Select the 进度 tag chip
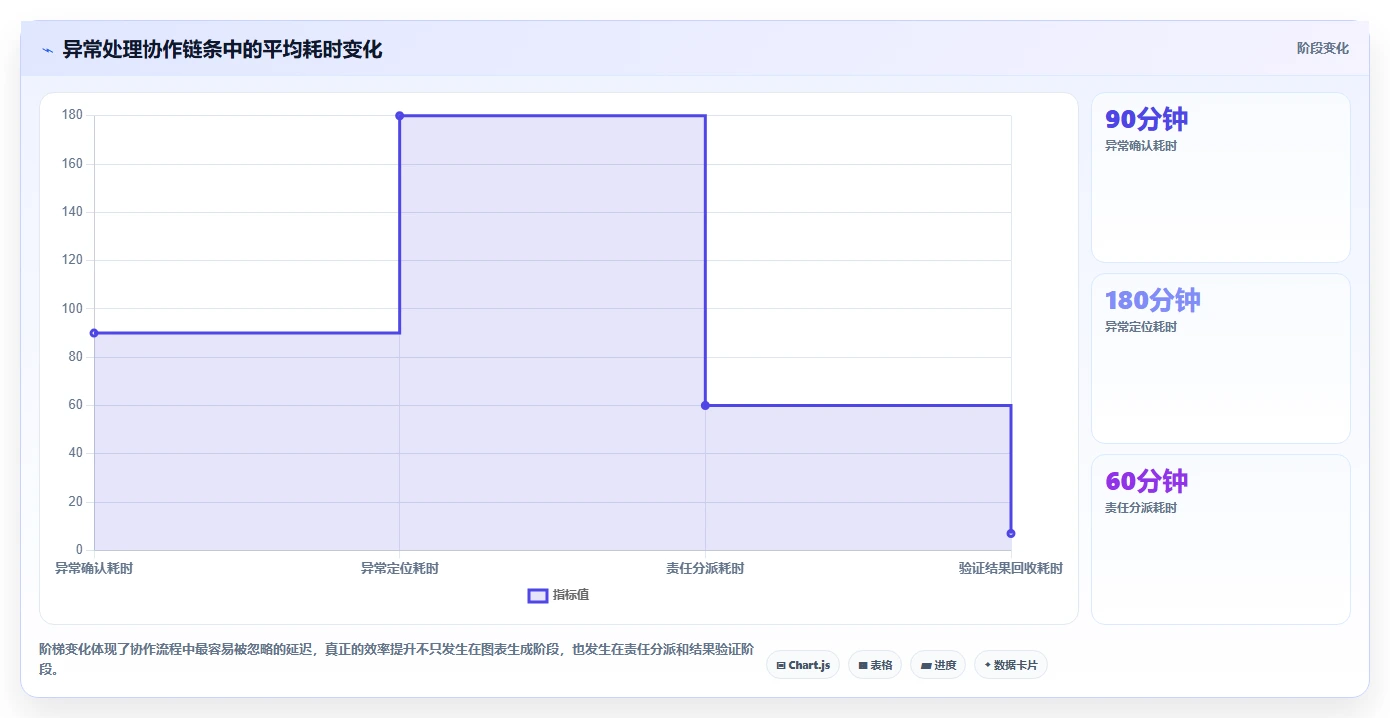Image resolution: width=1390 pixels, height=718 pixels. click(938, 665)
